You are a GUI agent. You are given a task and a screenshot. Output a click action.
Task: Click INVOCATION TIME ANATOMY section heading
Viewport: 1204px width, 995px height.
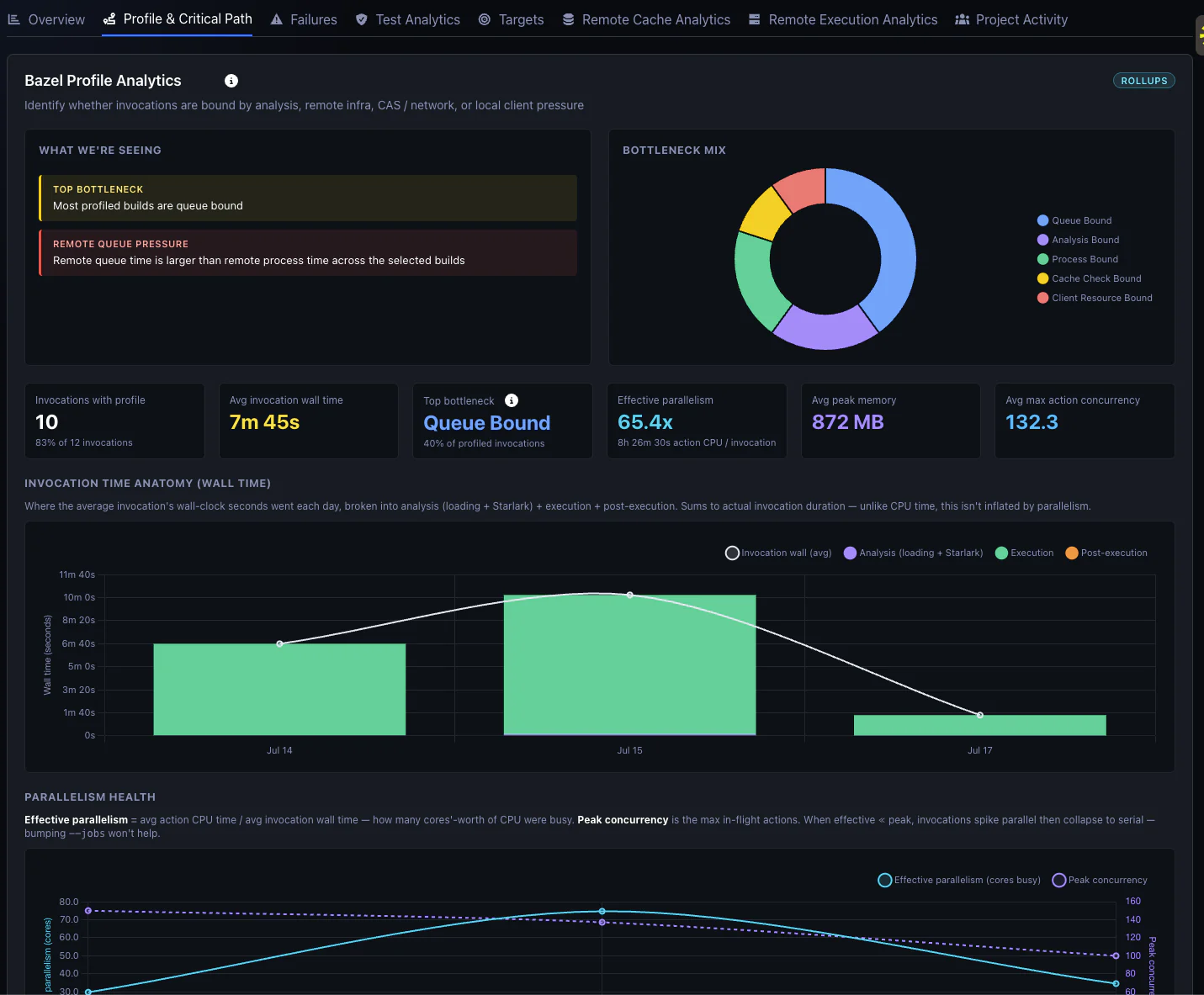point(147,484)
